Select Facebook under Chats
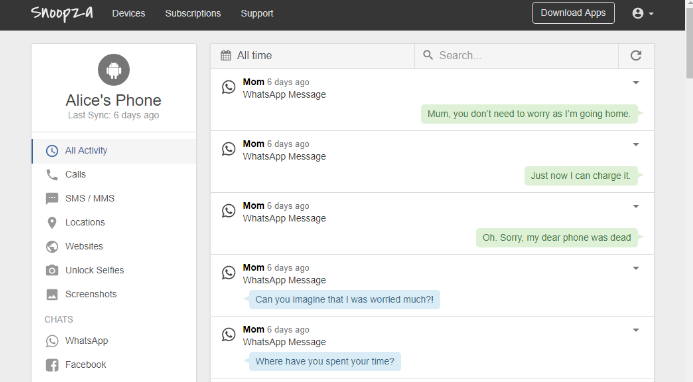693x382 pixels. point(114,365)
